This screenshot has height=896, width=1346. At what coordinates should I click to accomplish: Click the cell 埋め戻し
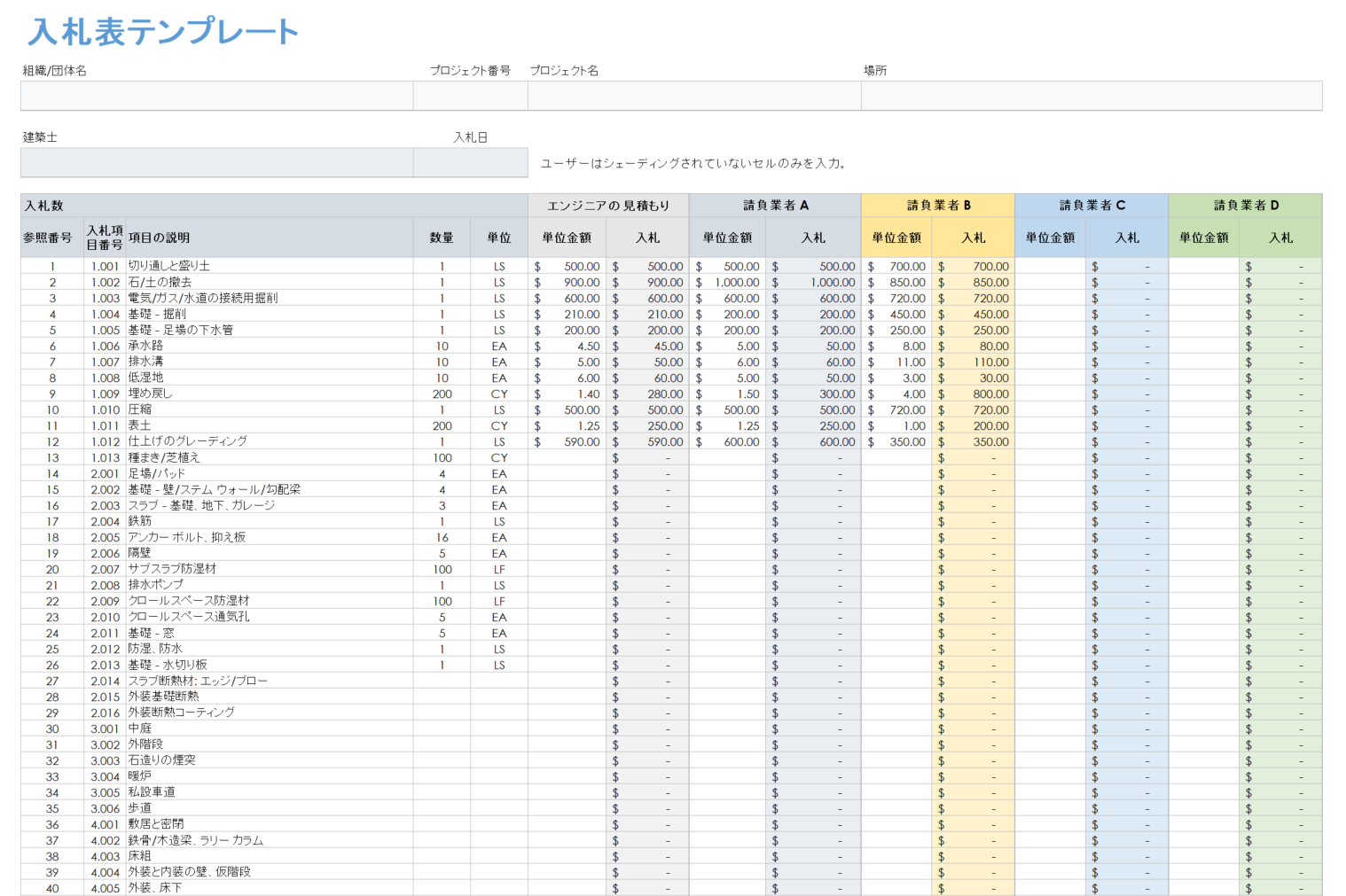coord(270,393)
